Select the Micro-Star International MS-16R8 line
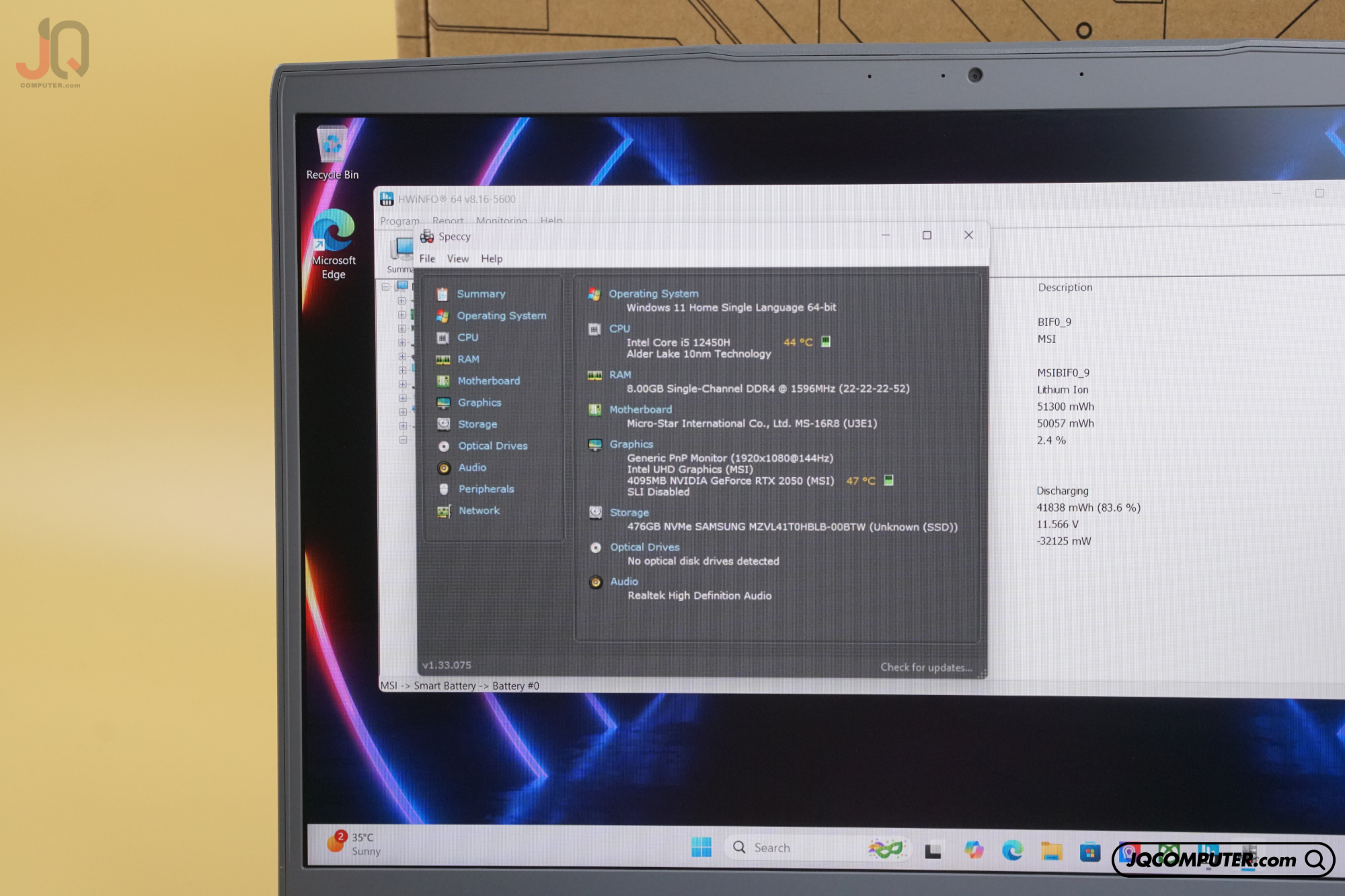This screenshot has height=896, width=1345. tap(752, 423)
